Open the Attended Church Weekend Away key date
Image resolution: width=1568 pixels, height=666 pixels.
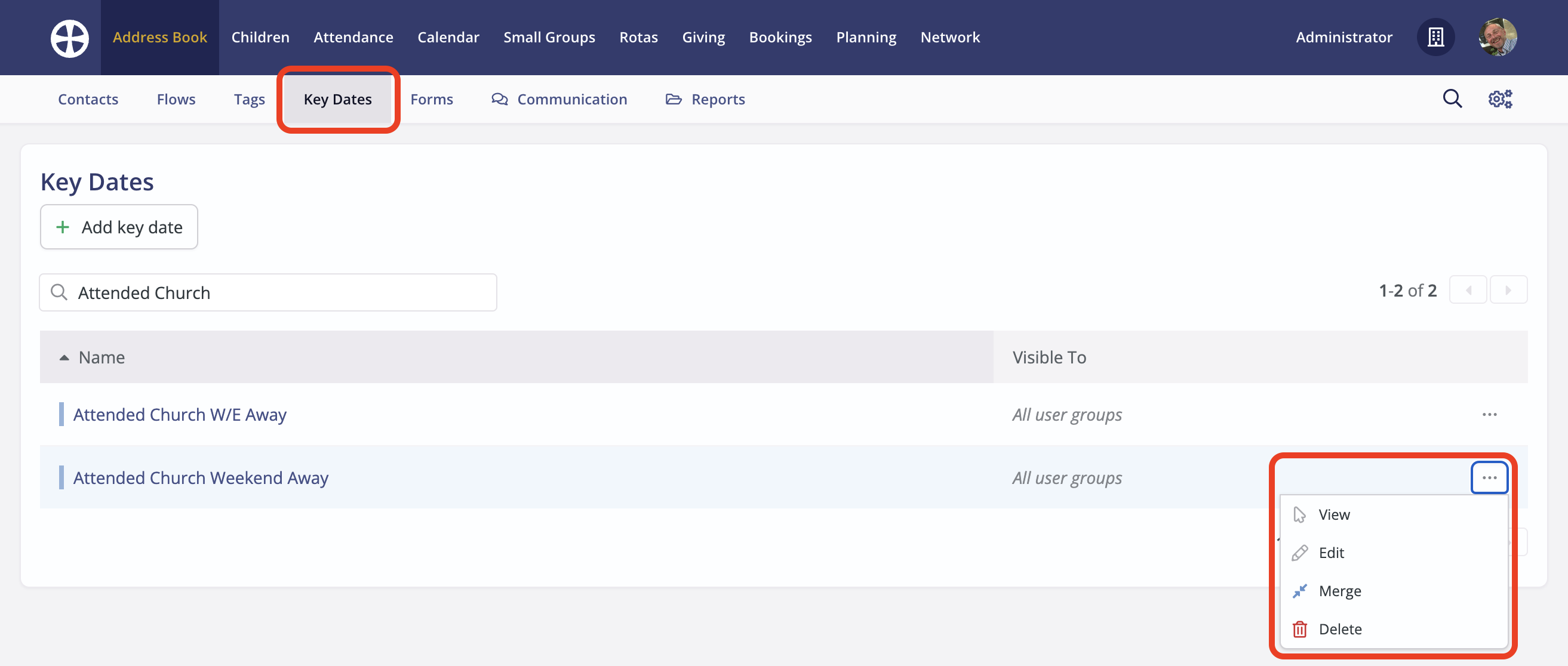coord(201,477)
